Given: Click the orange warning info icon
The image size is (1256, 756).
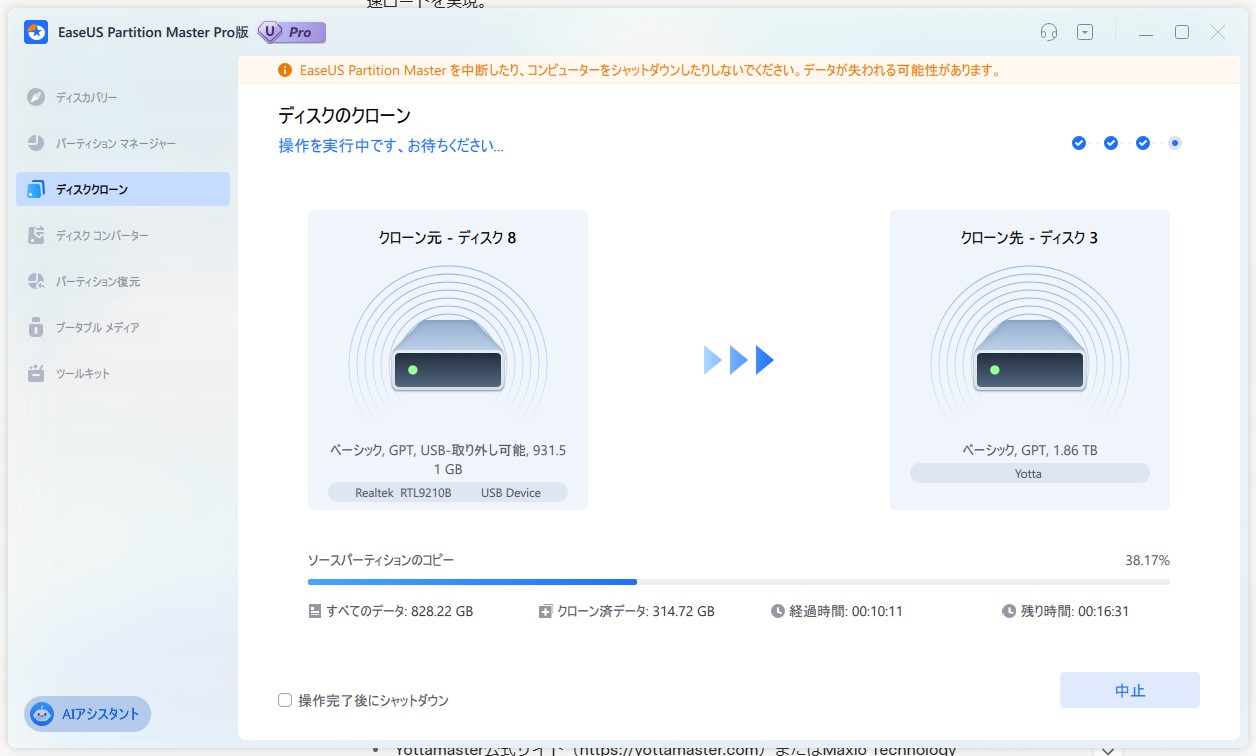Looking at the screenshot, I should click(285, 71).
